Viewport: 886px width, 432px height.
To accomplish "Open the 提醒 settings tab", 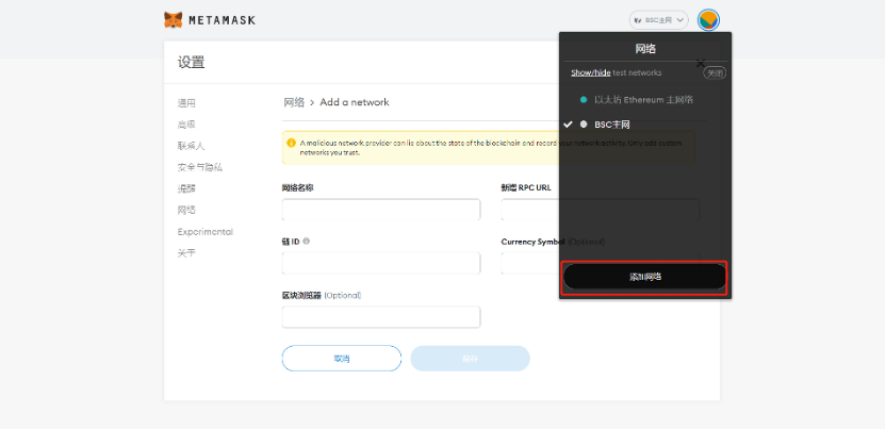I will [x=186, y=189].
